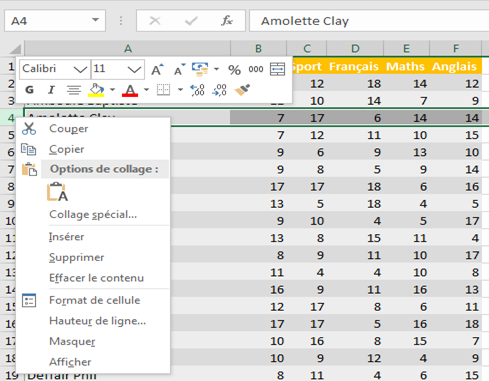Open Hauteur de ligne... option
Screen dimensions: 489x381
pyautogui.click(x=93, y=321)
